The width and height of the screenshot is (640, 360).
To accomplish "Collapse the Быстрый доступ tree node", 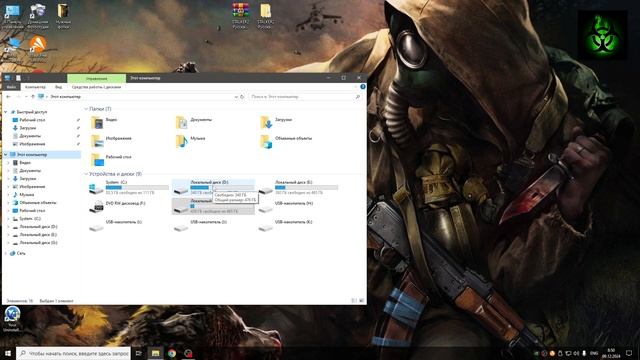I will pyautogui.click(x=6, y=112).
